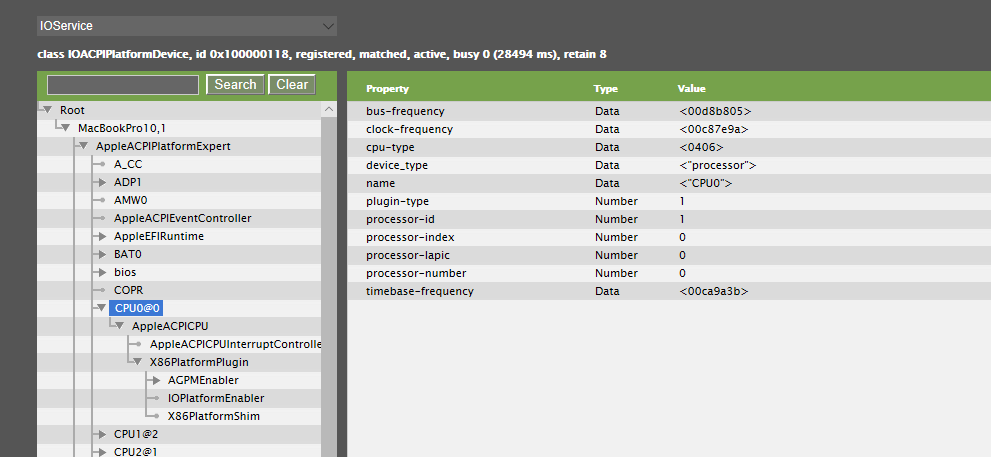Expand the CPU2@1 node triangle

[102, 452]
